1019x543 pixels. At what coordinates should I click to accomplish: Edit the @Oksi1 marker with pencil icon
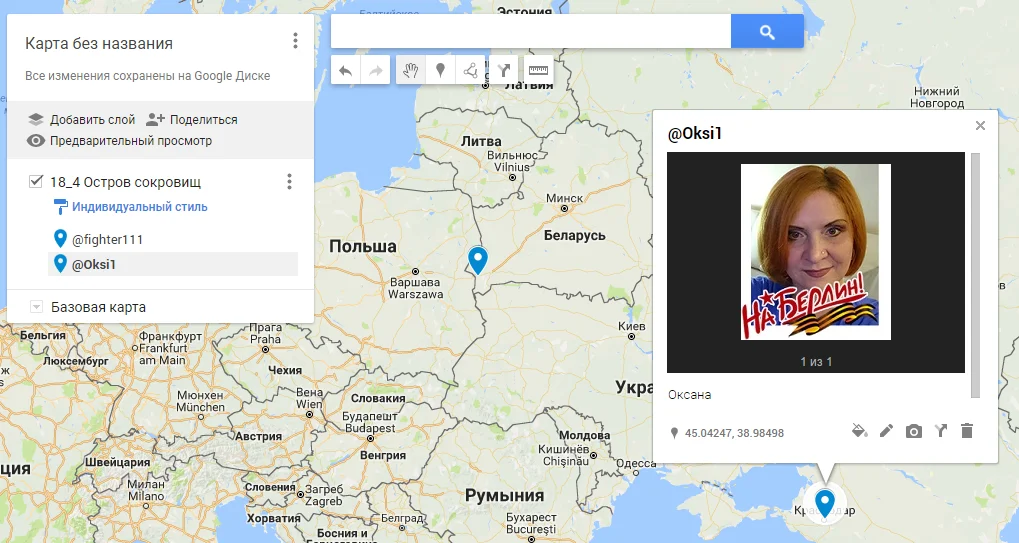(x=886, y=431)
